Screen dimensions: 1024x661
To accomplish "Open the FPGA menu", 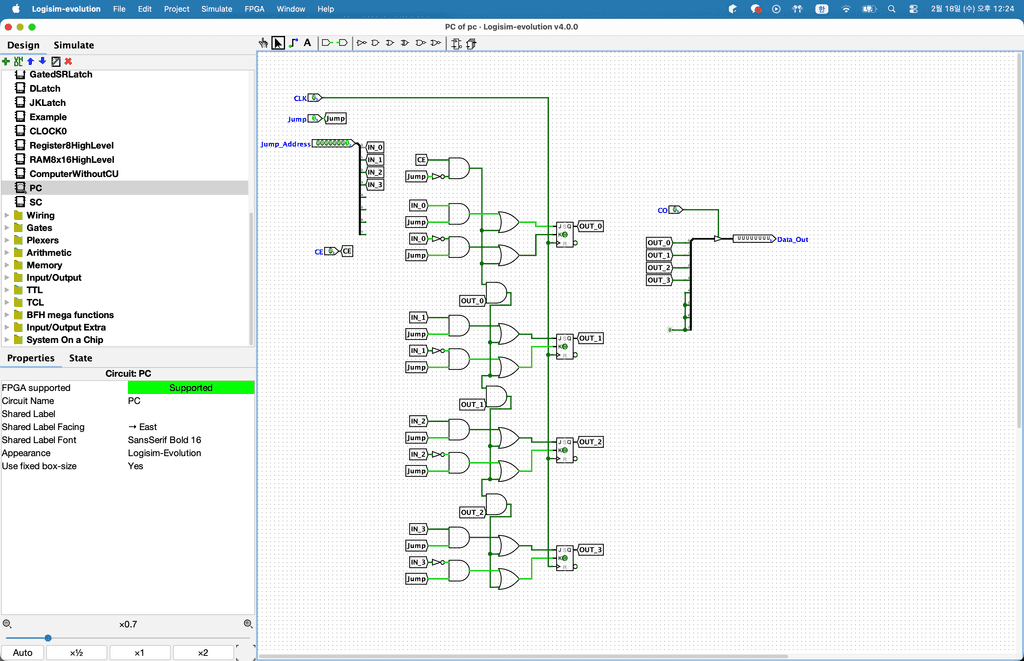I will pyautogui.click(x=254, y=8).
